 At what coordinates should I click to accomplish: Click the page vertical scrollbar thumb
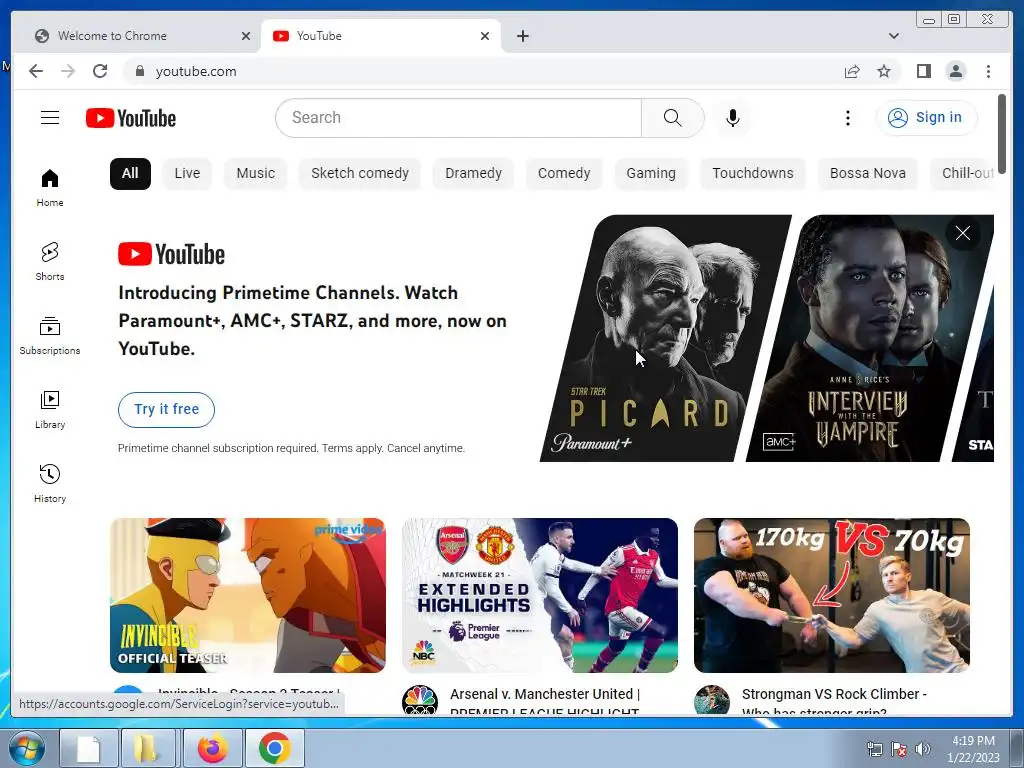[1002, 134]
